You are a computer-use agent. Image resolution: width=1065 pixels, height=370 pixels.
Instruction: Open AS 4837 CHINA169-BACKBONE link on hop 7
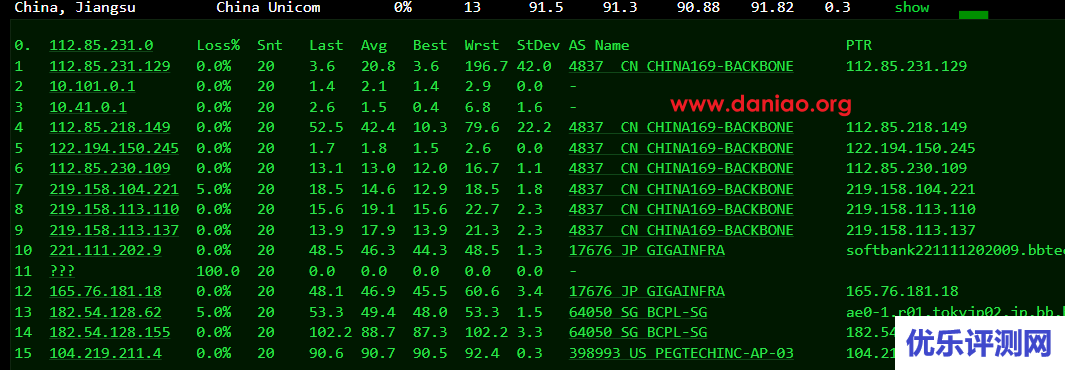point(681,189)
